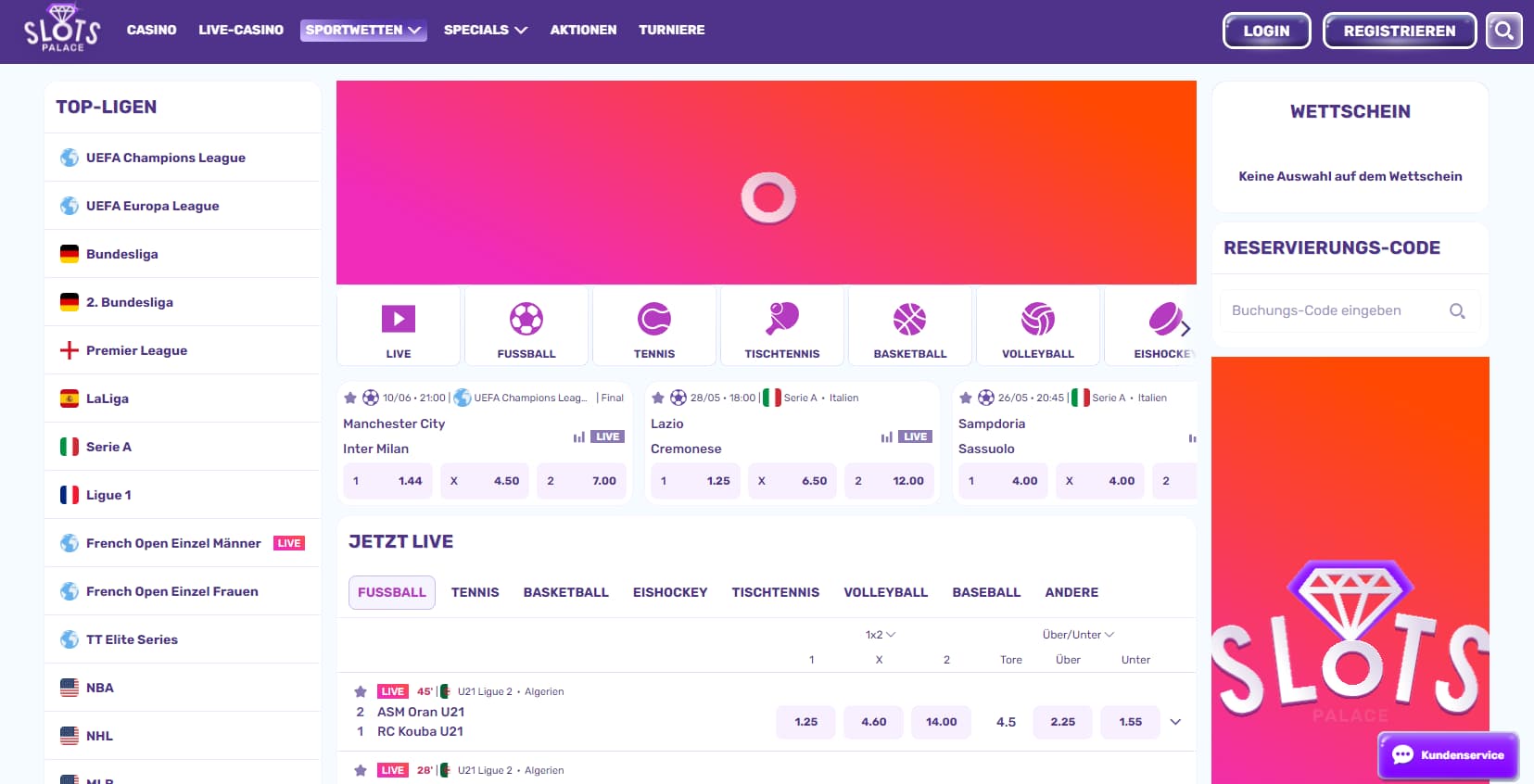Expand the ASM Oran U21 match markets

pyautogui.click(x=1175, y=722)
